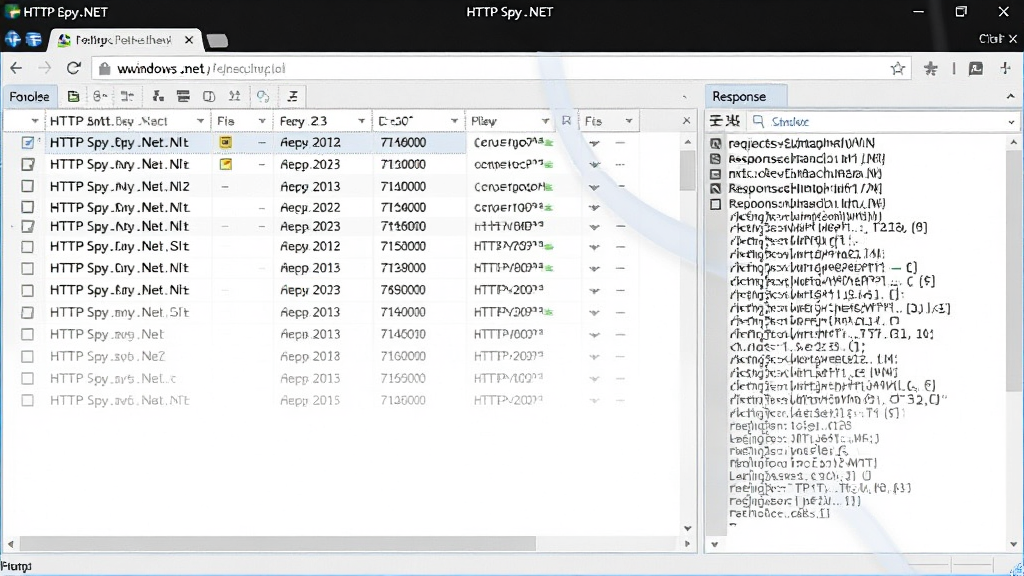Click the browser back arrow
Screen dimensions: 1024x576
(x=16, y=68)
